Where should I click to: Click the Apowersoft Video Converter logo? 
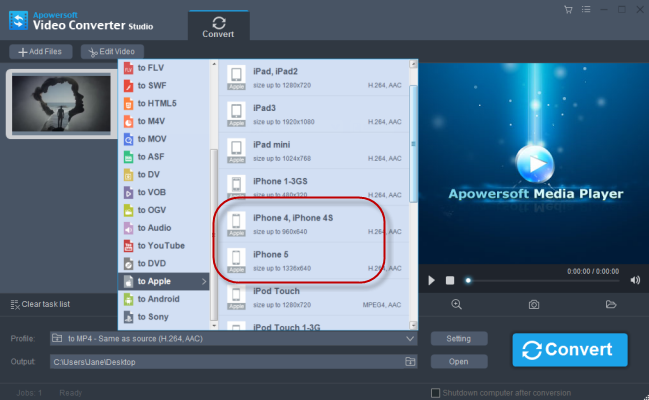pyautogui.click(x=19, y=20)
